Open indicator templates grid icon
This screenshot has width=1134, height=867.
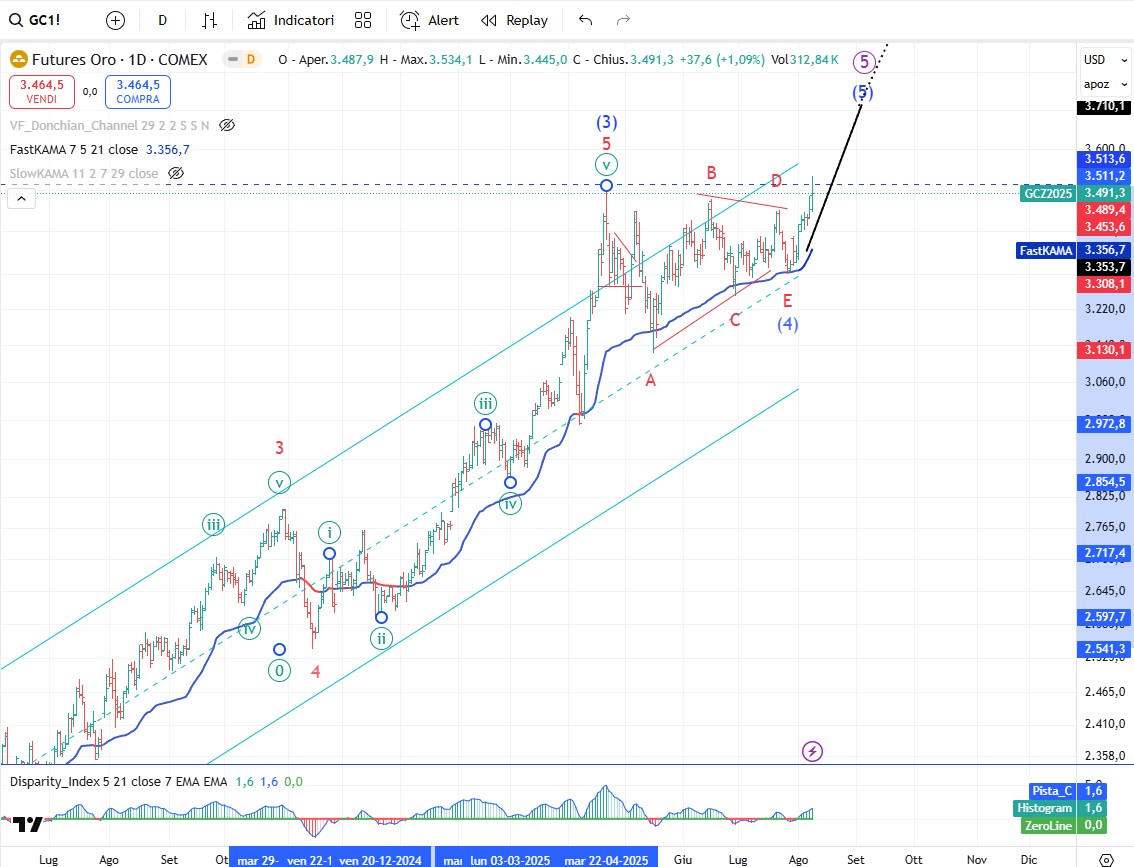[363, 20]
